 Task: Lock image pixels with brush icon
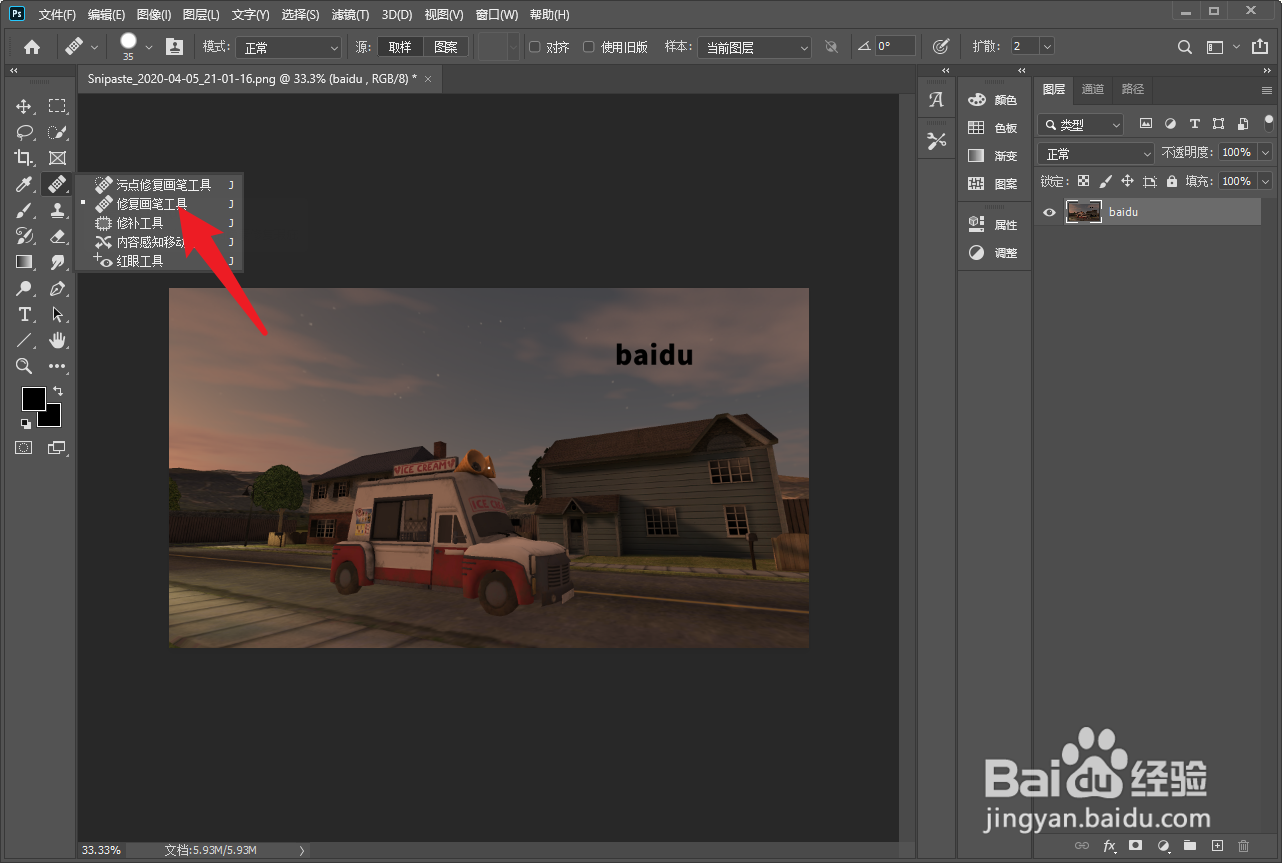[x=1105, y=182]
